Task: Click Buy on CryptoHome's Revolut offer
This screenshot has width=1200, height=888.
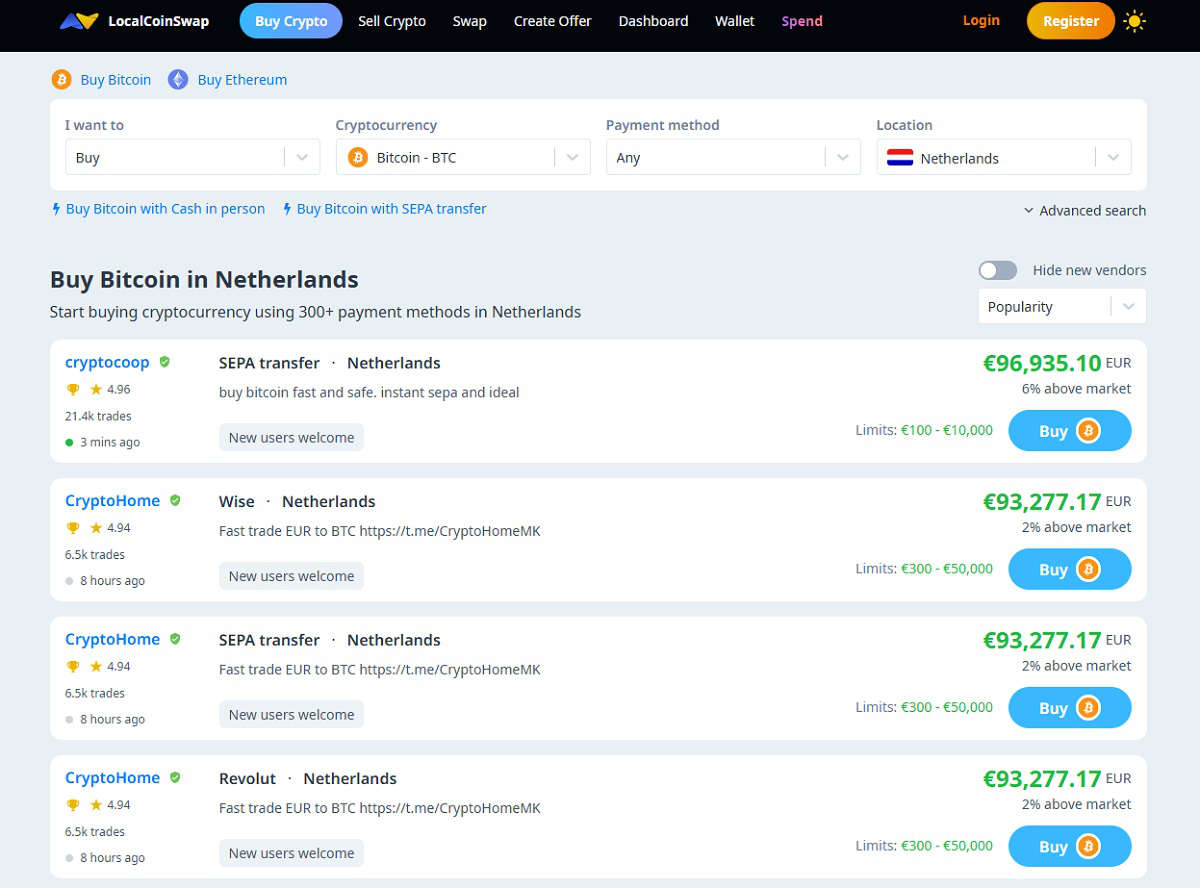Action: [x=1070, y=846]
